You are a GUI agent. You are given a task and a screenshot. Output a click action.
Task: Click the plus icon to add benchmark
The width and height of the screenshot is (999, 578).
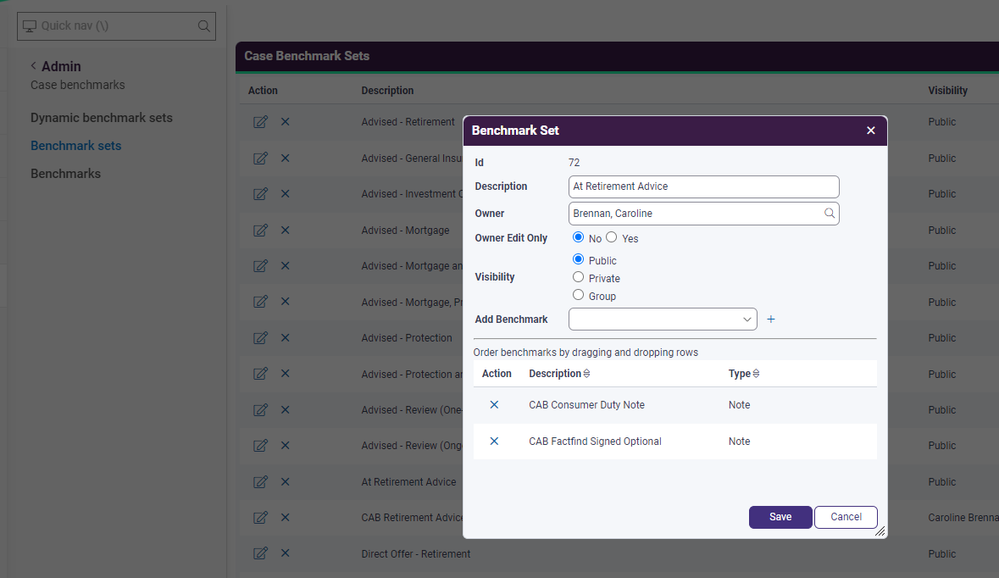pyautogui.click(x=771, y=319)
